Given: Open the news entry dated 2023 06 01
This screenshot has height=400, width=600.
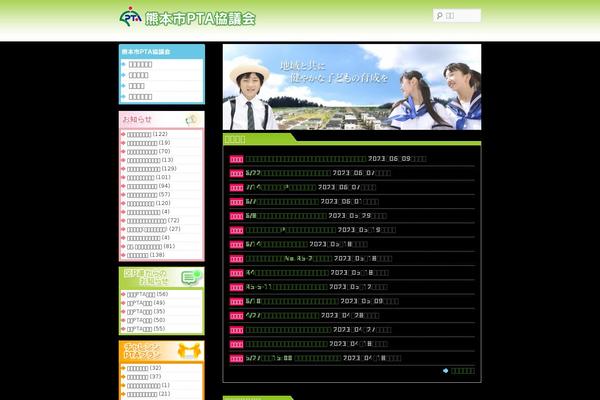Looking at the screenshot, I should 282,202.
